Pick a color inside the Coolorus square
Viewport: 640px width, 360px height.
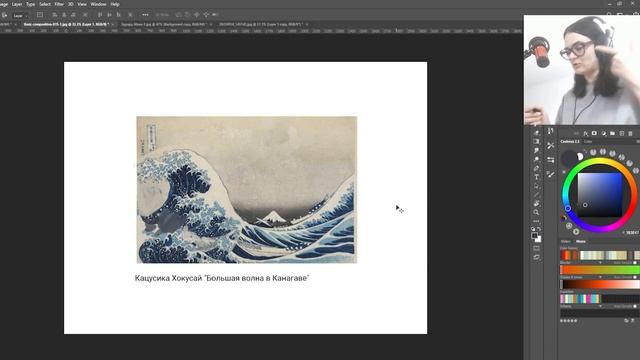(599, 194)
